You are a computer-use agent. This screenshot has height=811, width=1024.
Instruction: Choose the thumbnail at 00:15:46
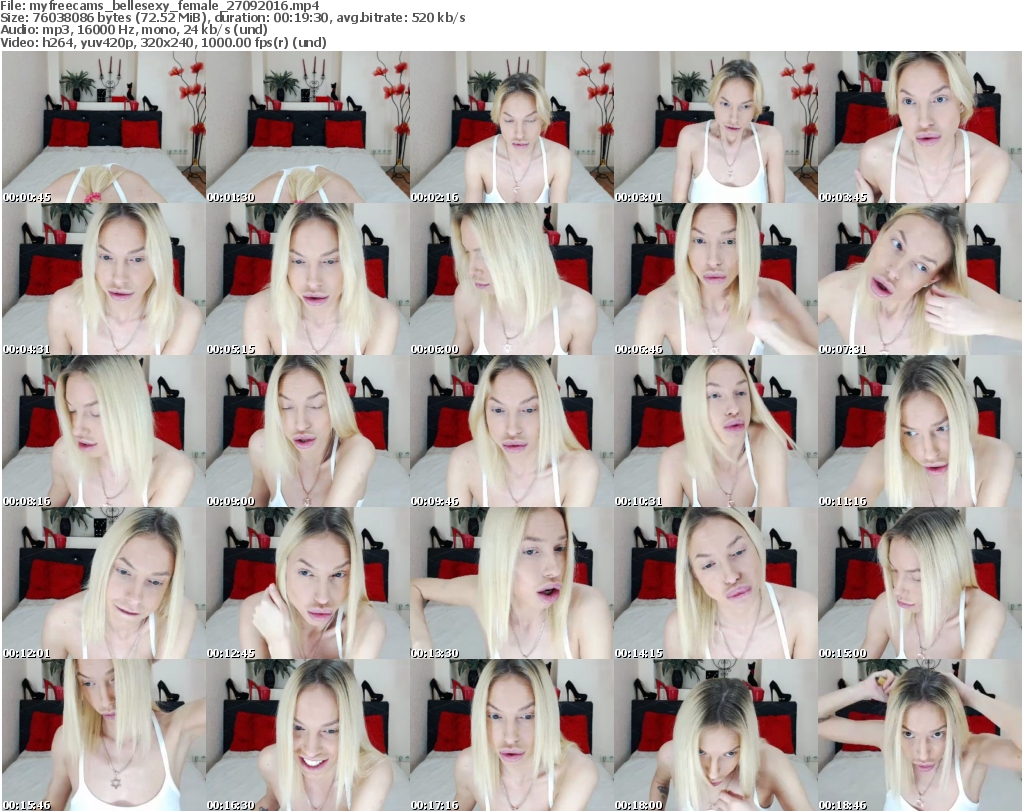pyautogui.click(x=104, y=735)
